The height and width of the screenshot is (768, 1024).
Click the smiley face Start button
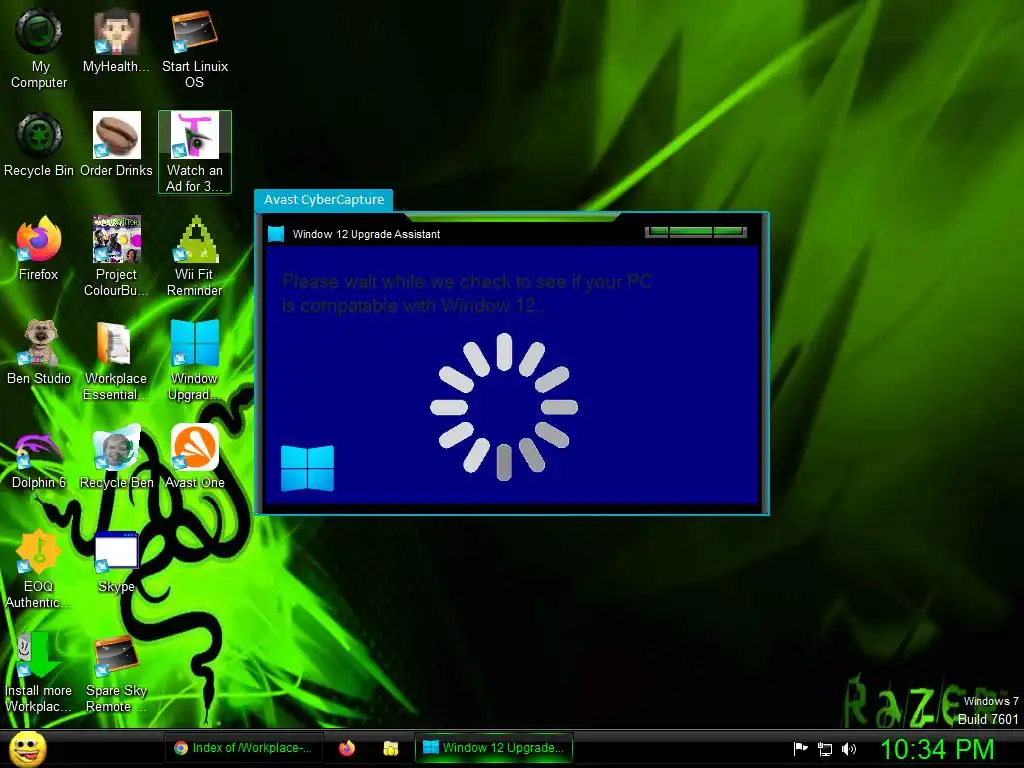(27, 749)
